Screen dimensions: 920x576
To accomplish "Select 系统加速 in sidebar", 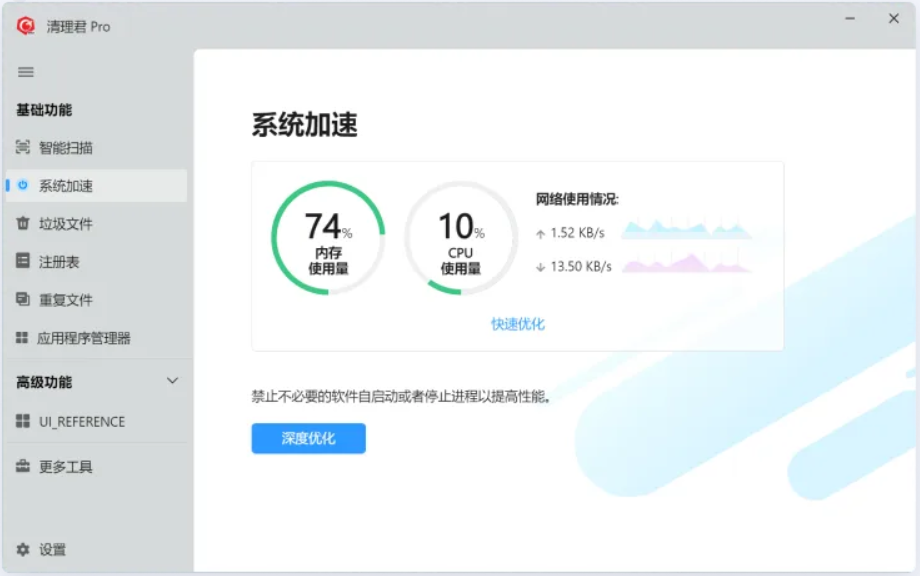I will (x=96, y=185).
